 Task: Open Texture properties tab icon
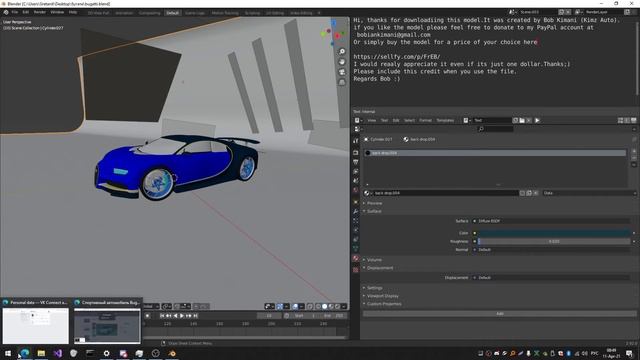[356, 269]
